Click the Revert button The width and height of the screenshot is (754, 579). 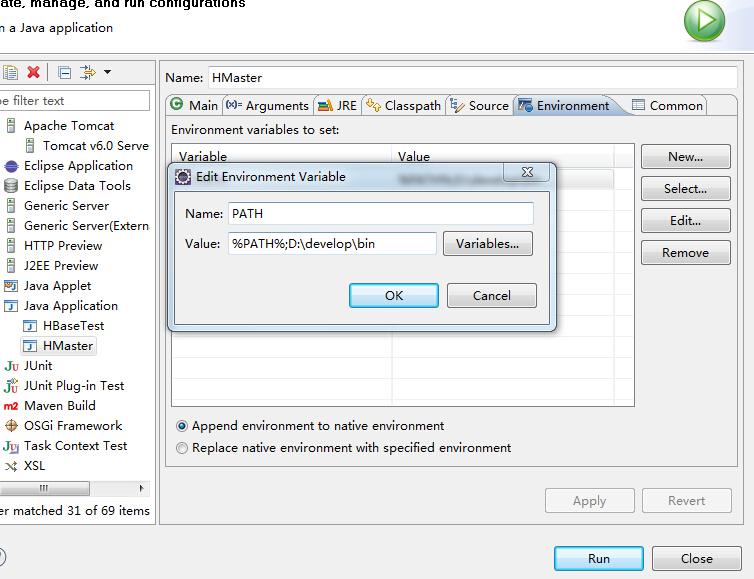[687, 501]
